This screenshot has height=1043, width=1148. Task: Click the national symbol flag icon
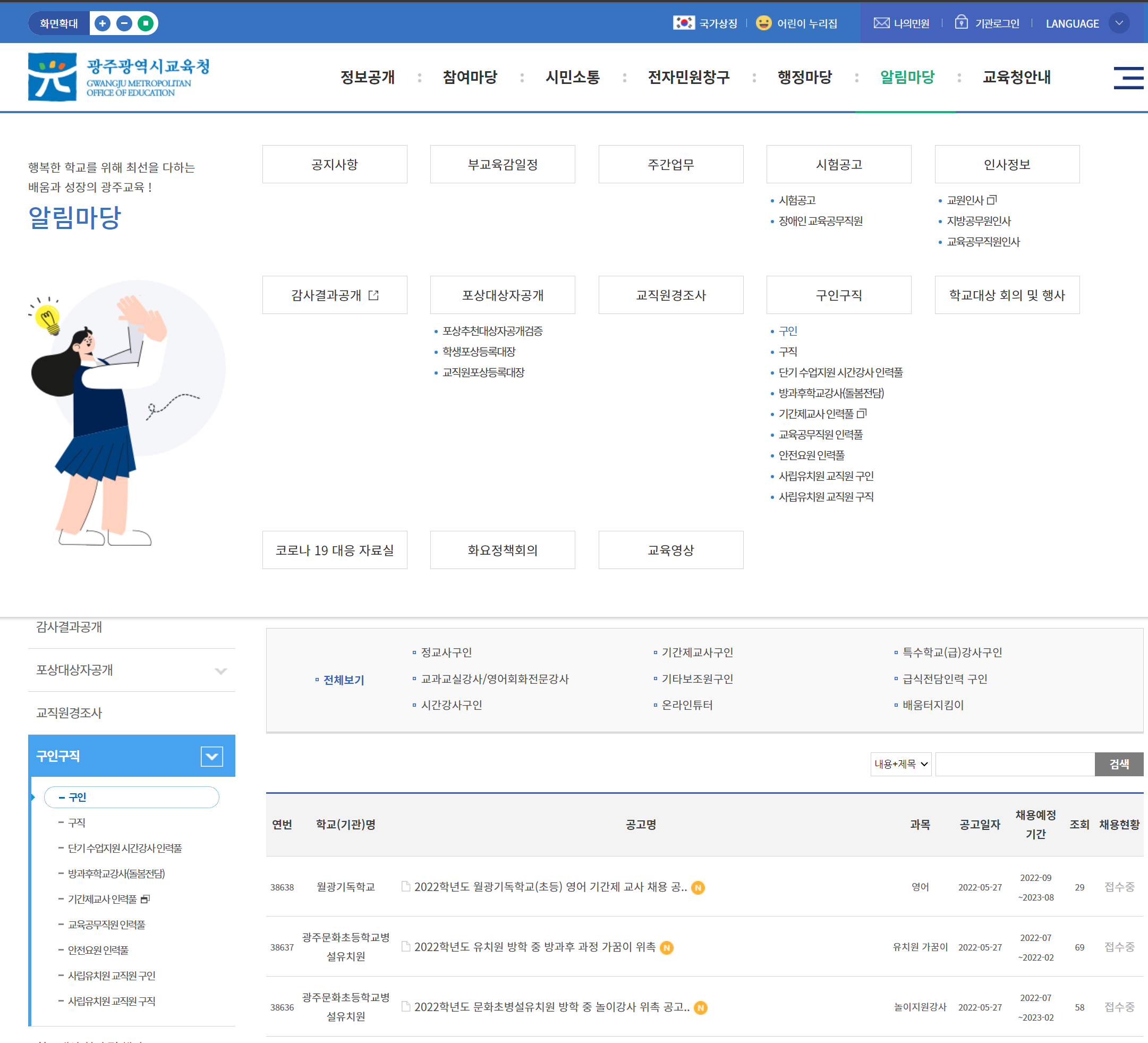[683, 23]
